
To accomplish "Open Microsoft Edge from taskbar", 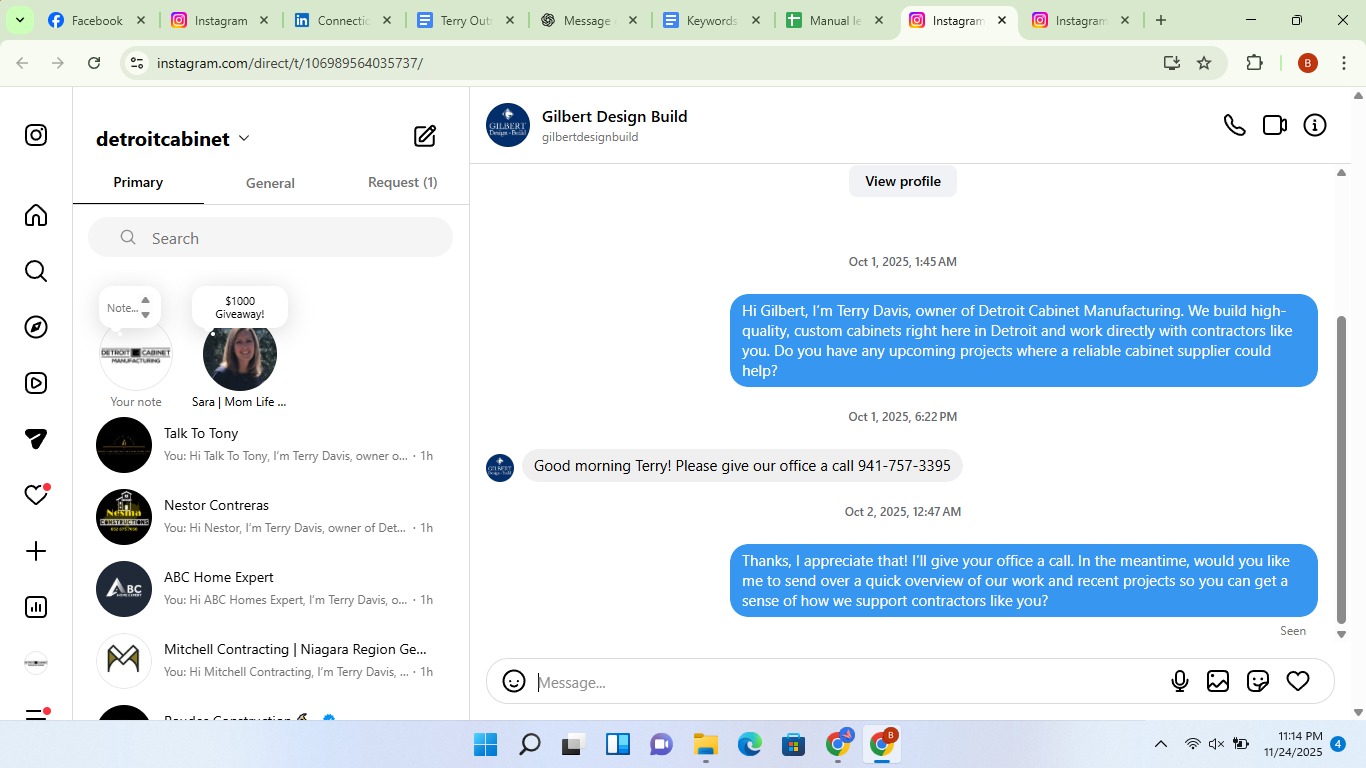I will pos(750,744).
